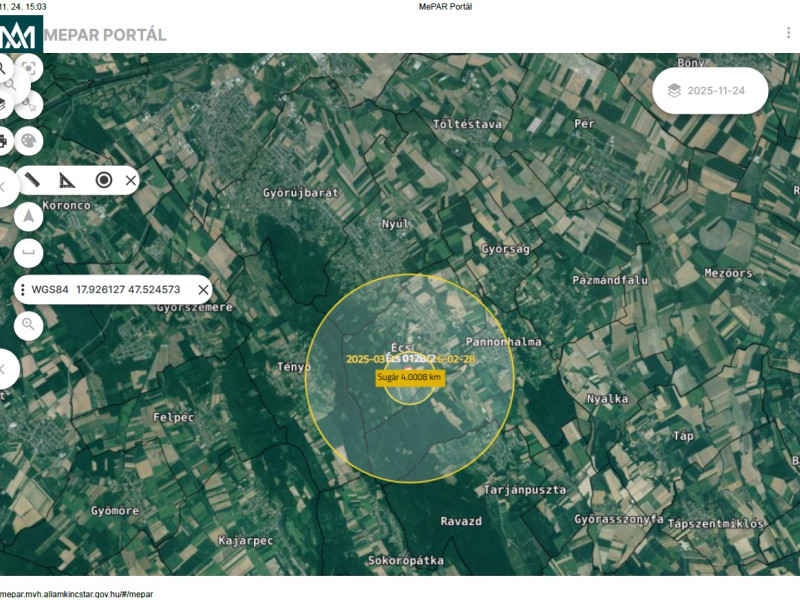The width and height of the screenshot is (800, 600).
Task: Open the WGS84 coordinate system options dots
Action: (23, 290)
